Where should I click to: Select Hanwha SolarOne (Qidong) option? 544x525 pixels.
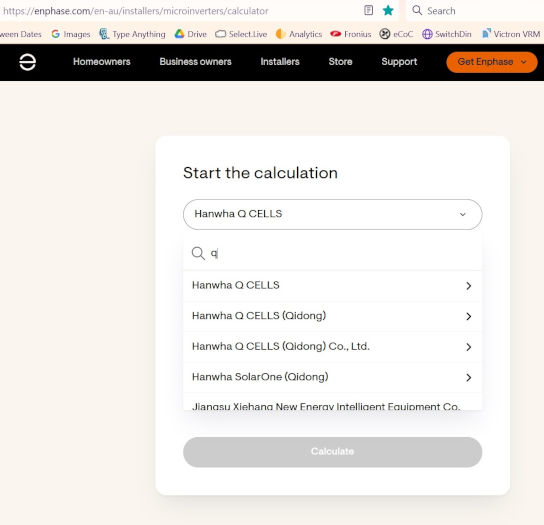[x=332, y=377]
